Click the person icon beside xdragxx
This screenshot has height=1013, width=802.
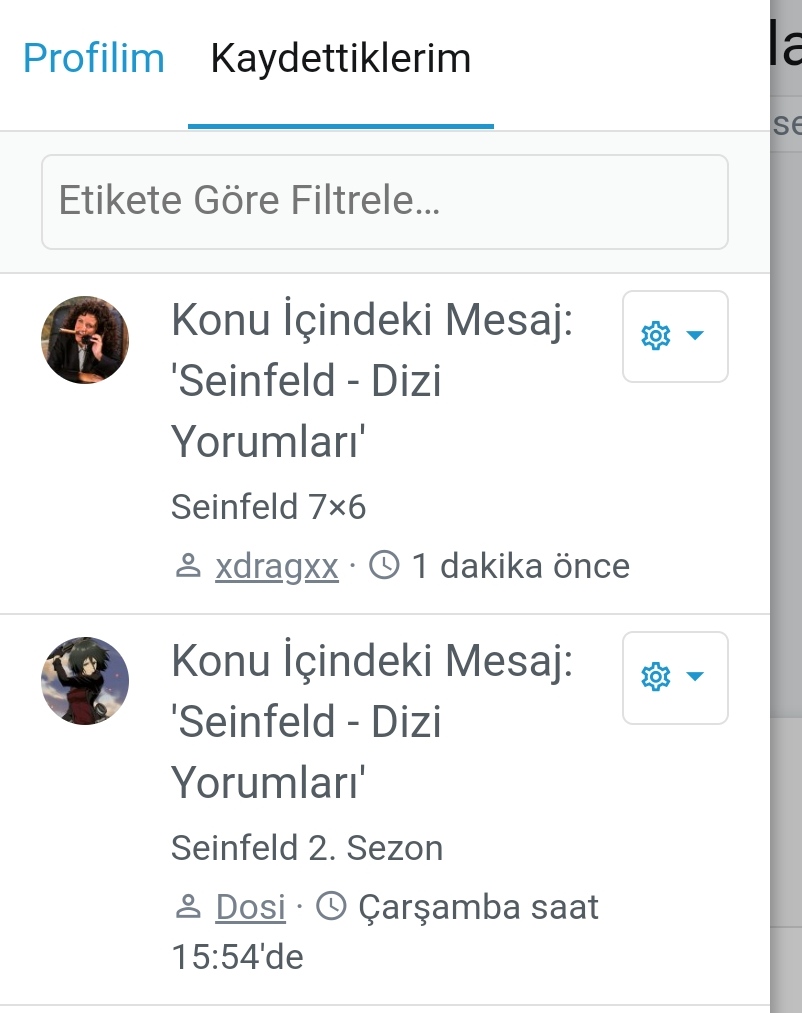[x=187, y=566]
